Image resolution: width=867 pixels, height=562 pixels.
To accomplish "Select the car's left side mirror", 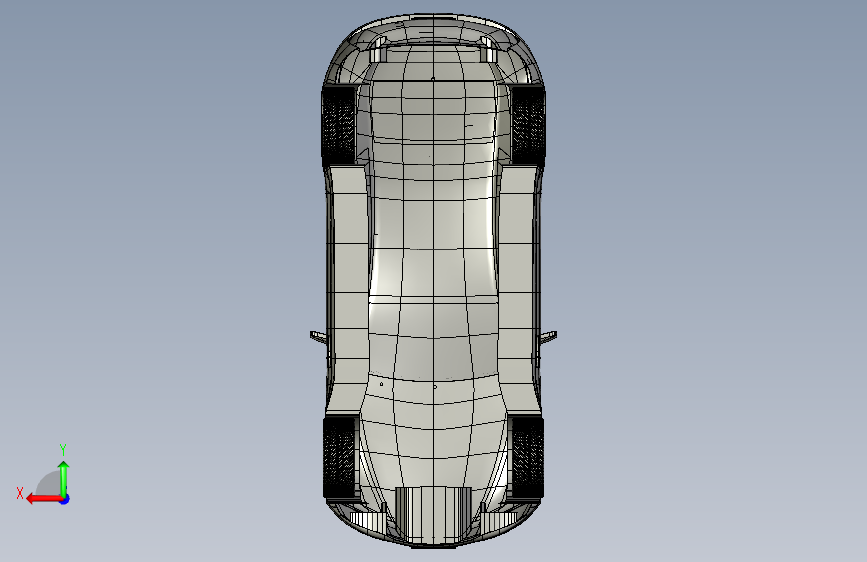I will (318, 336).
